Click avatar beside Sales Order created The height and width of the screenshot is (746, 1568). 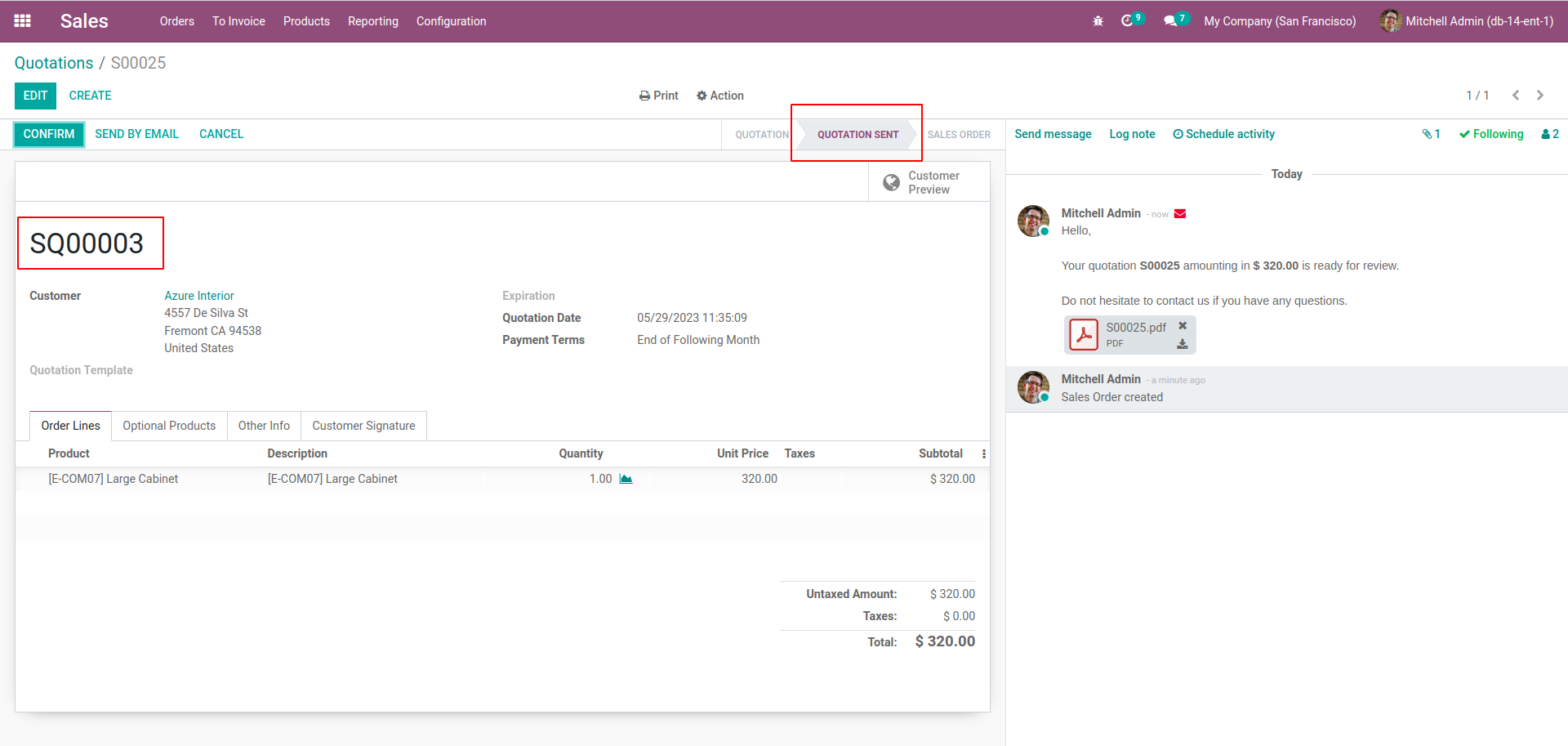(1033, 387)
